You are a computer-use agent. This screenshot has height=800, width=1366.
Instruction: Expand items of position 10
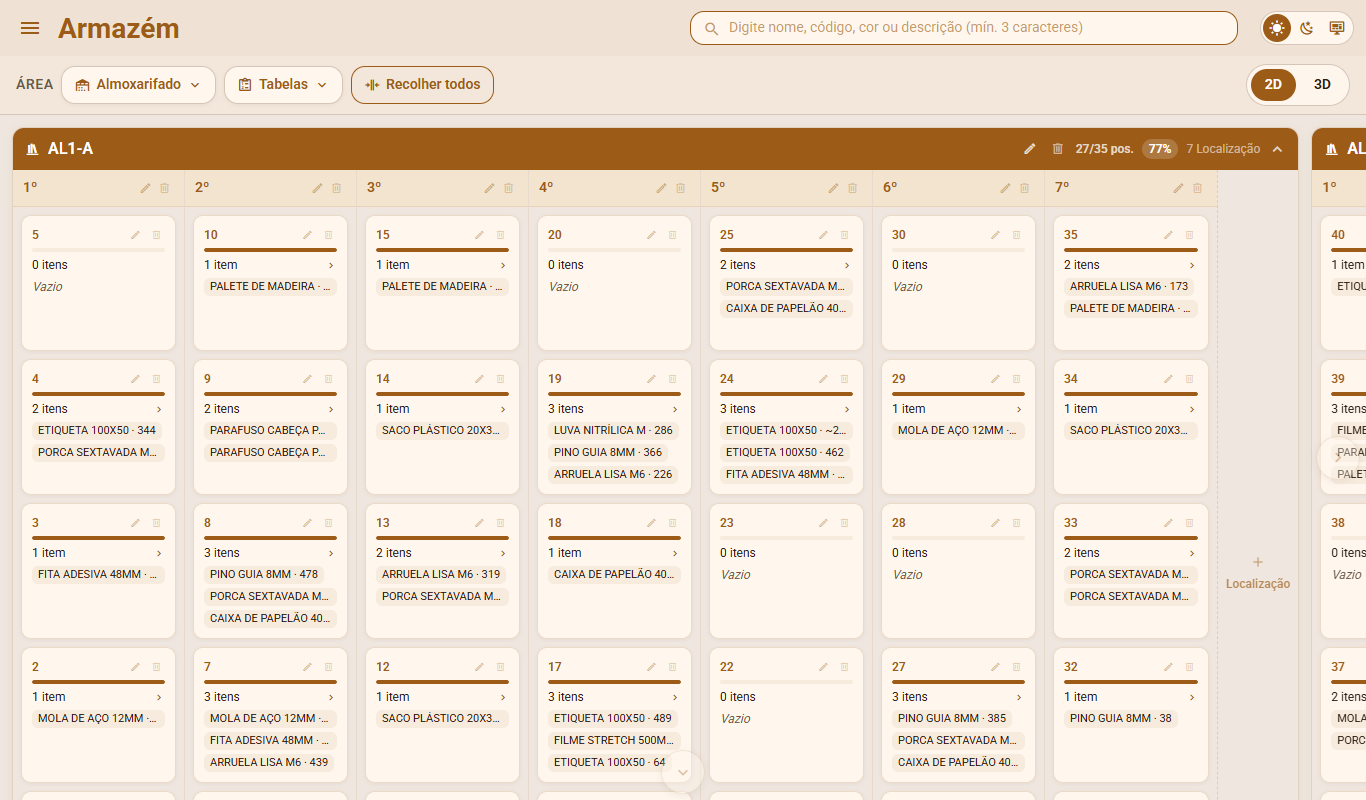(x=270, y=265)
